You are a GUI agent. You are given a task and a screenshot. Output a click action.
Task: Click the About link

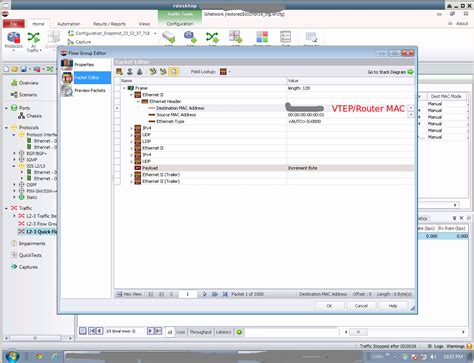click(x=462, y=23)
